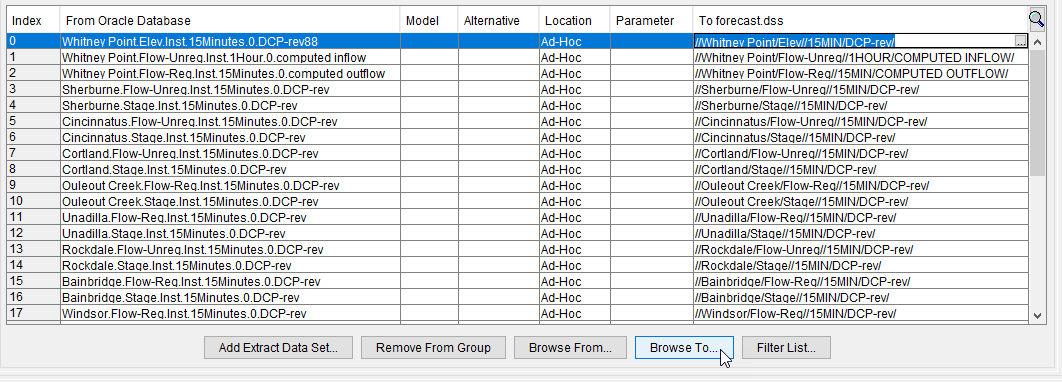Click Ad-Hoc location in index 12 row
Image resolution: width=1062 pixels, height=382 pixels.
(x=574, y=234)
